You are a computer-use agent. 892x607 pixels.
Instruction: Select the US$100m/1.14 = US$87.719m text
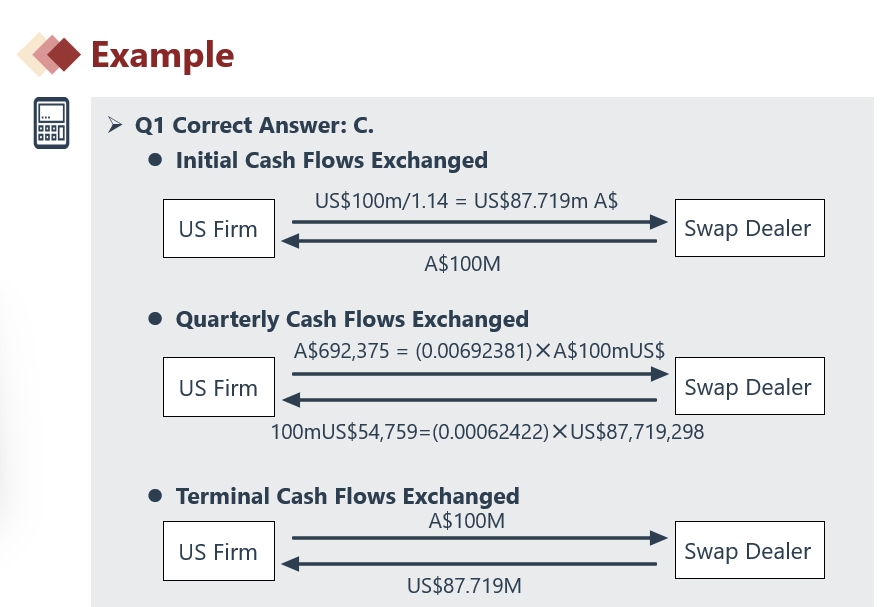click(466, 200)
